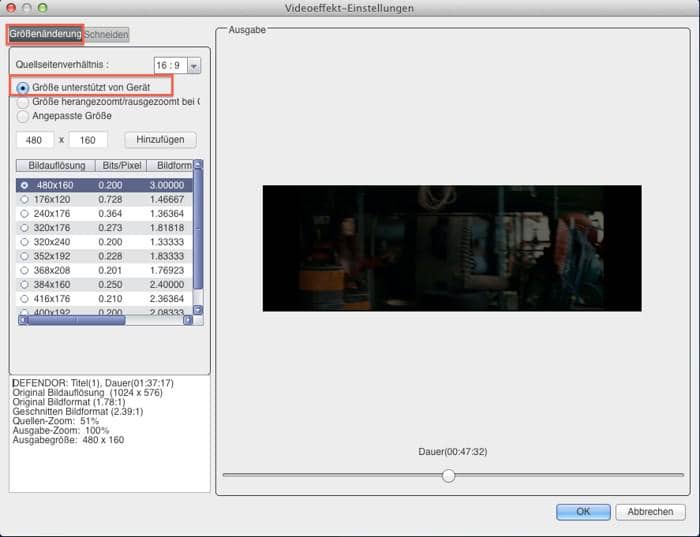Click the Hinzufügen button

pos(160,140)
